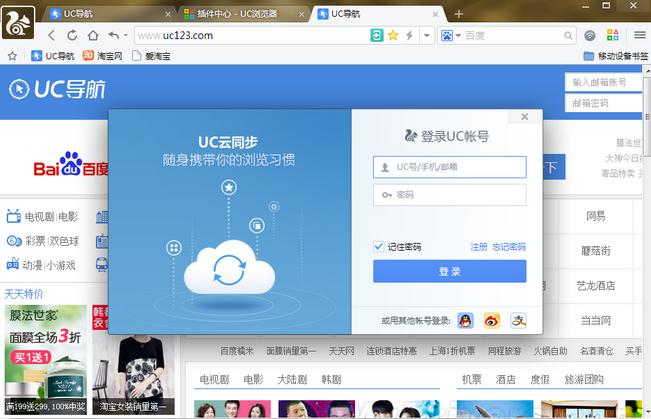651x419 pixels.
Task: Select the 机票 tab
Action: point(472,379)
